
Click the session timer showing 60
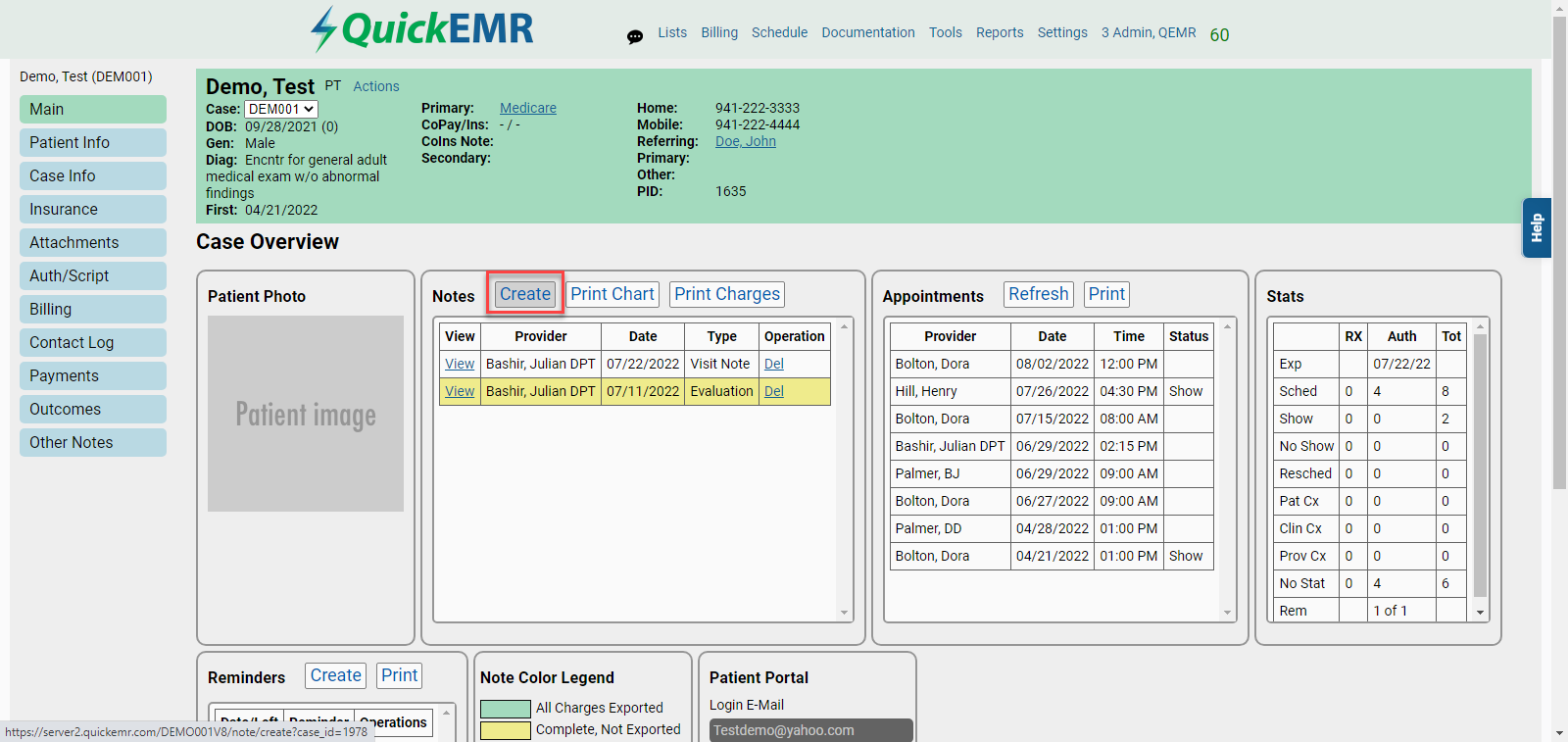[x=1219, y=34]
